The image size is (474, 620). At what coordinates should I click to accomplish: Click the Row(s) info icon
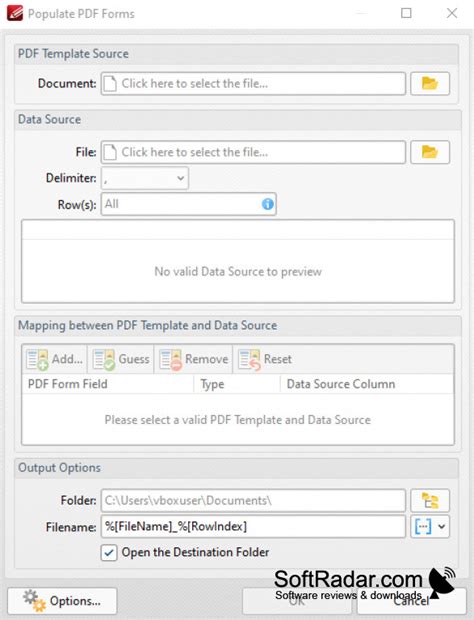click(x=268, y=204)
